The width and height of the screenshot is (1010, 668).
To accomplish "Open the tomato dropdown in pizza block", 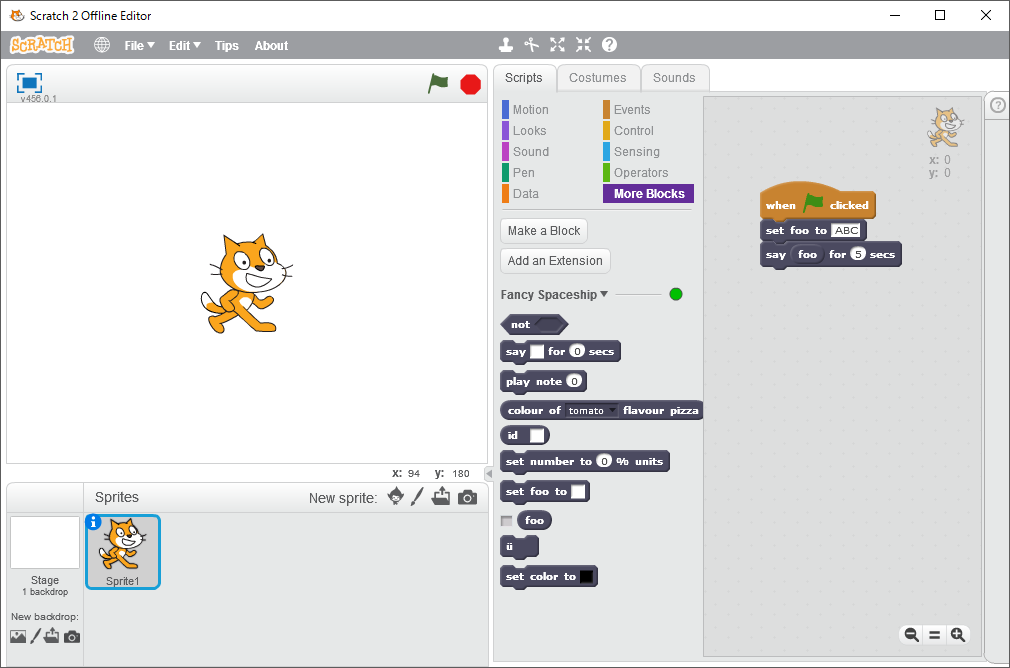I will click(x=612, y=411).
